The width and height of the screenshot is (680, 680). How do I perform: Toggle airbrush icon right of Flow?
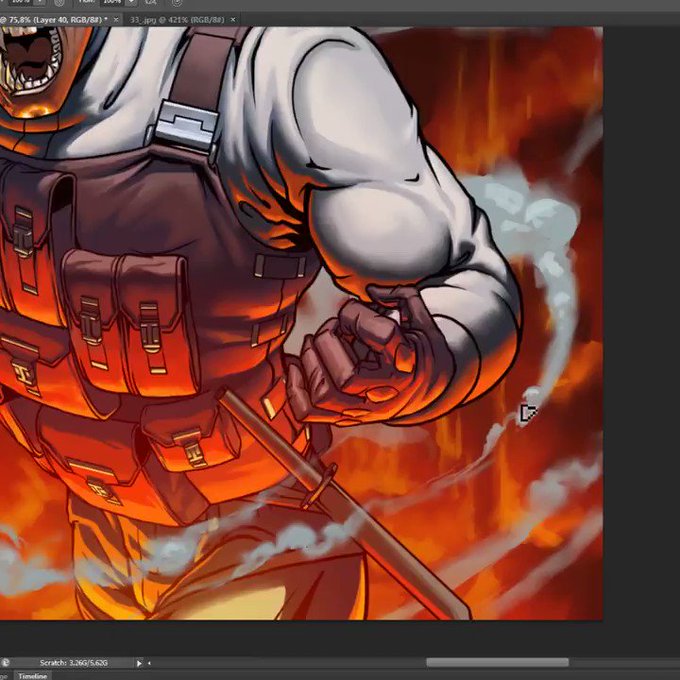[151, 3]
